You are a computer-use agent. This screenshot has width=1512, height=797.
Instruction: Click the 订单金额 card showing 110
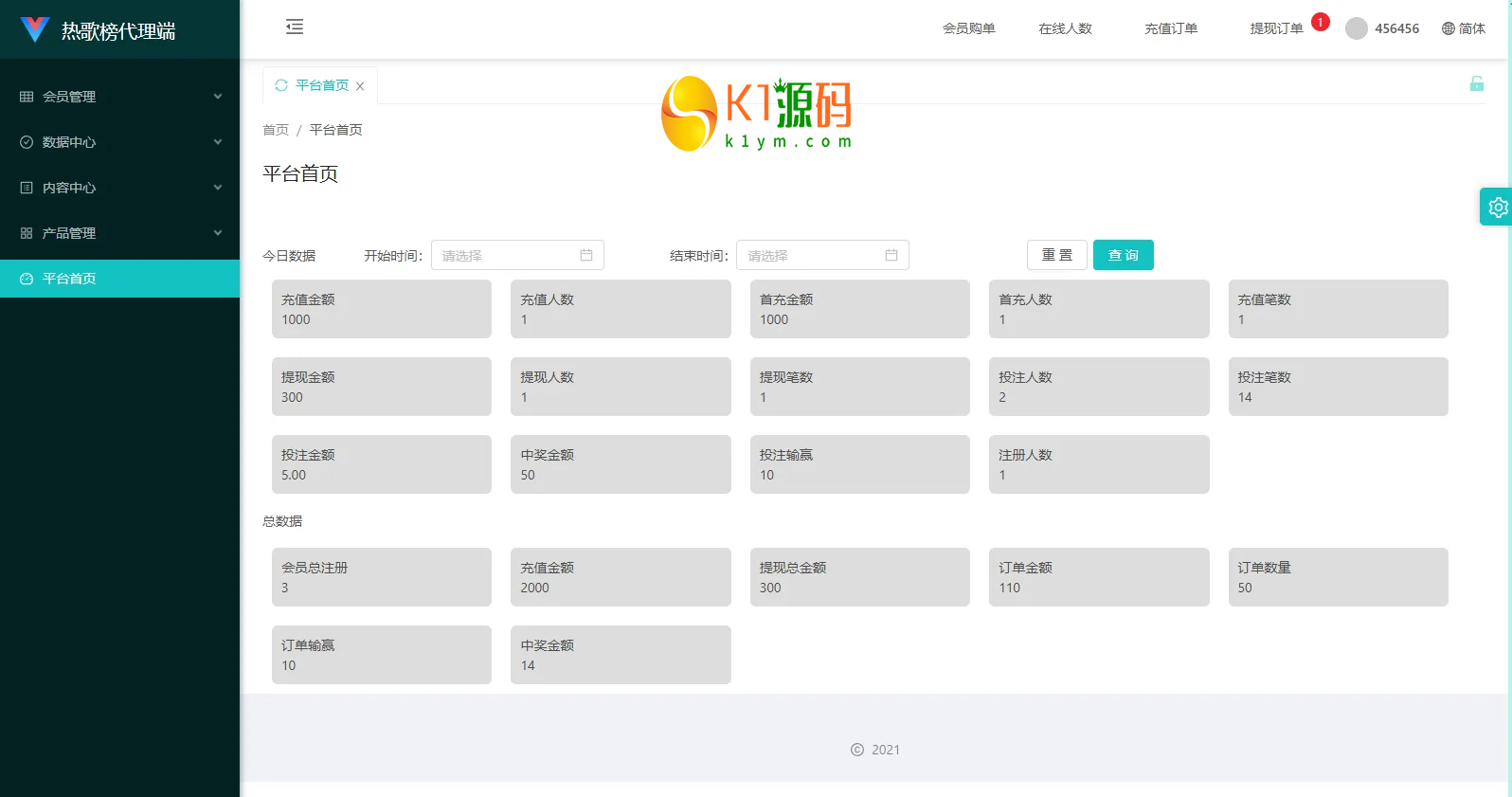click(1099, 577)
